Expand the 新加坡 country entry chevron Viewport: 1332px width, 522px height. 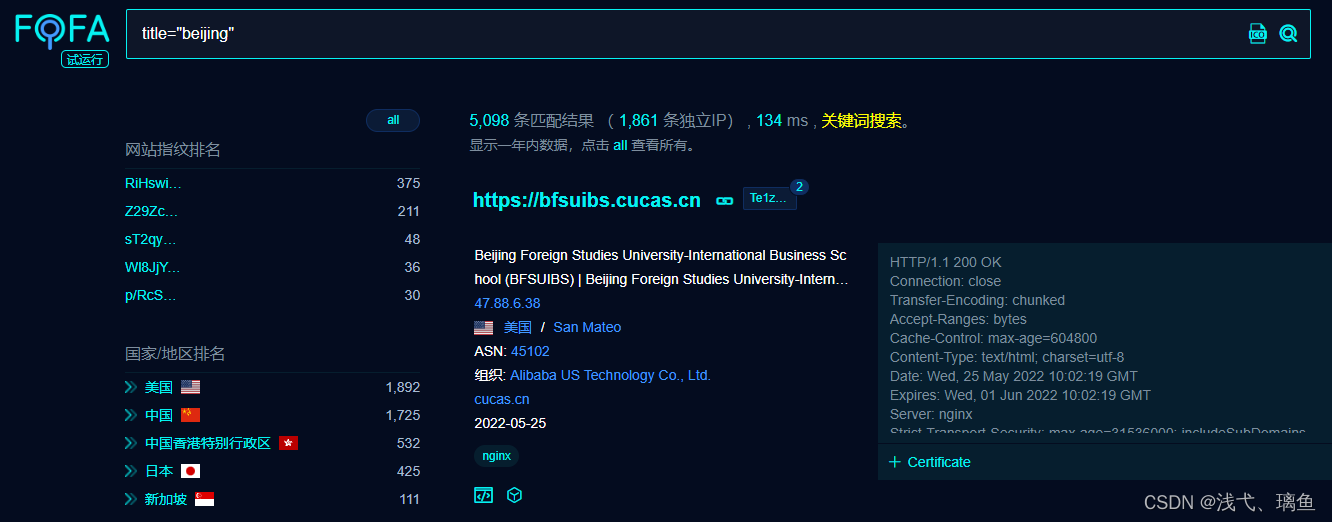click(130, 499)
